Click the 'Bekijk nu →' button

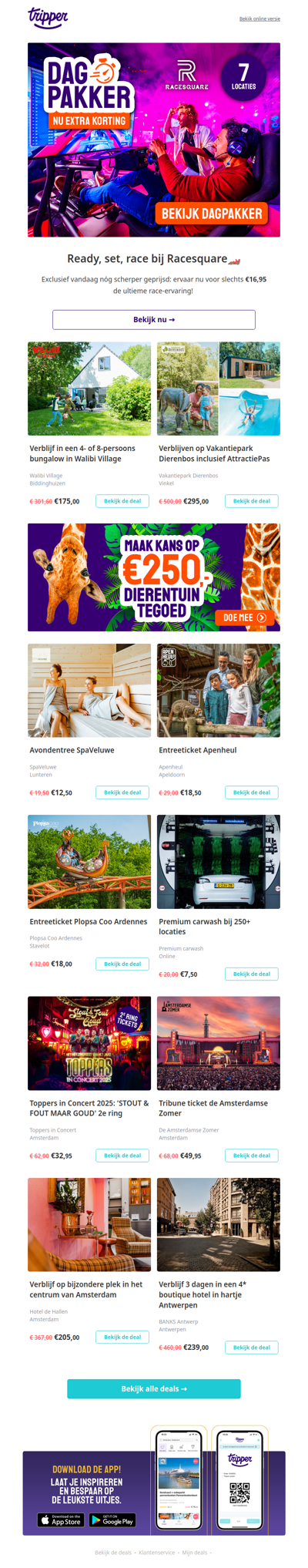click(154, 319)
